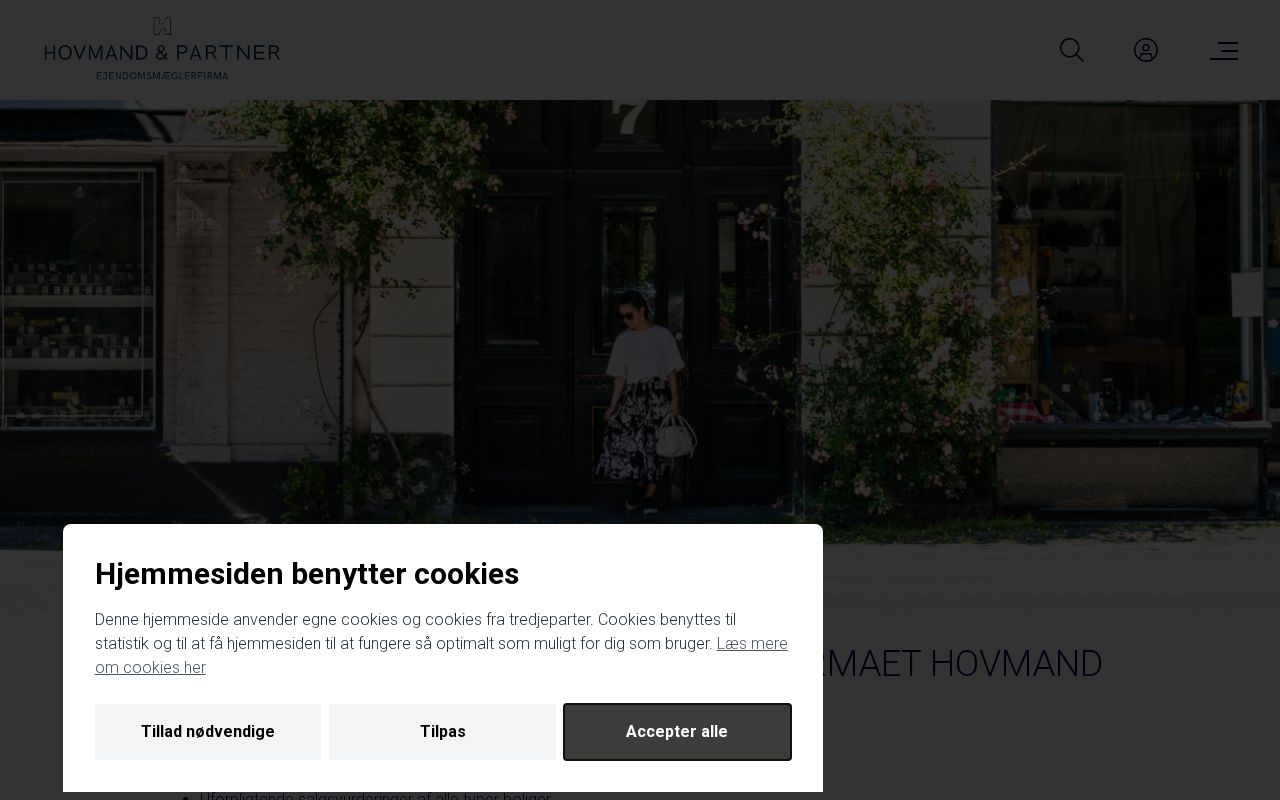Click the woman in the hero photo

(x=643, y=400)
